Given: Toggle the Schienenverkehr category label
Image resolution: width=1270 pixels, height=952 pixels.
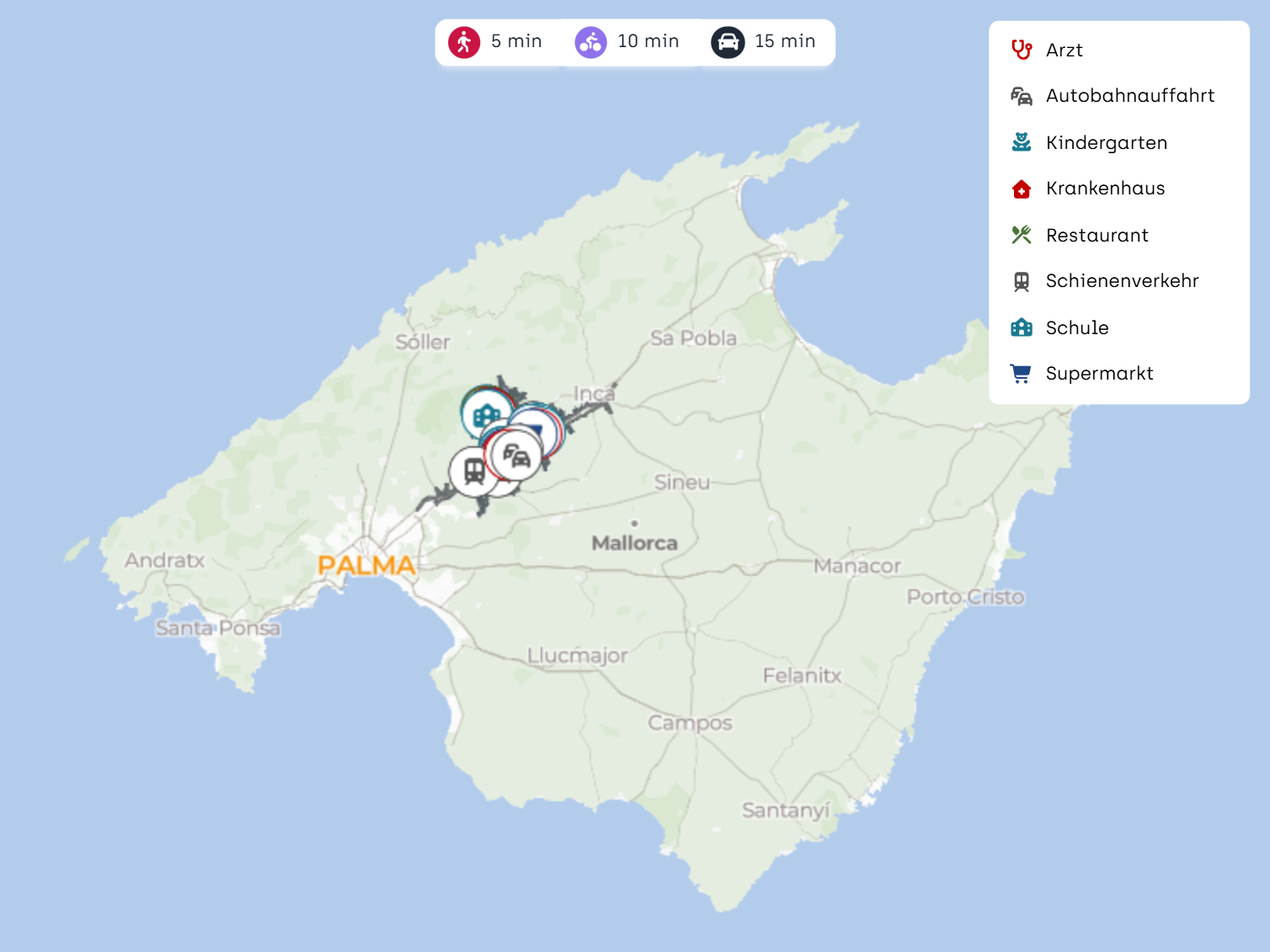Looking at the screenshot, I should [x=1122, y=281].
